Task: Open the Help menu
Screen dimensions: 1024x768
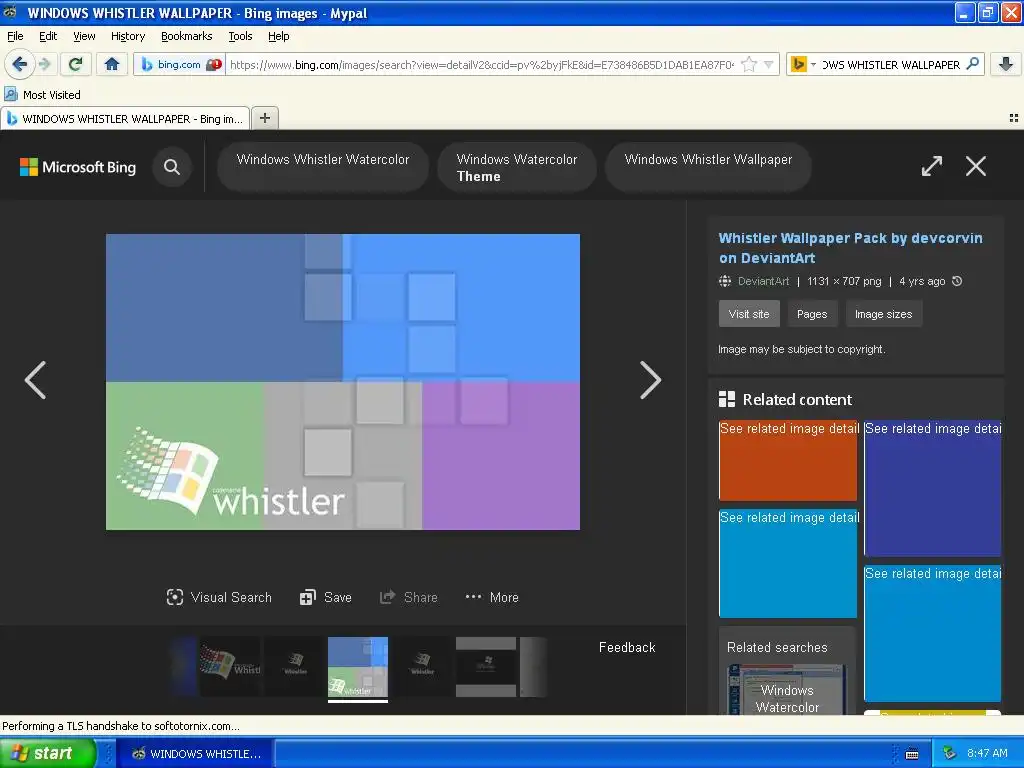Action: (279, 36)
